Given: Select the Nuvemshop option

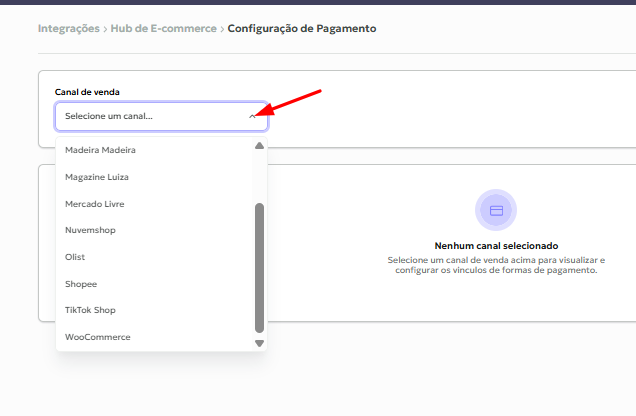Looking at the screenshot, I should [154, 230].
